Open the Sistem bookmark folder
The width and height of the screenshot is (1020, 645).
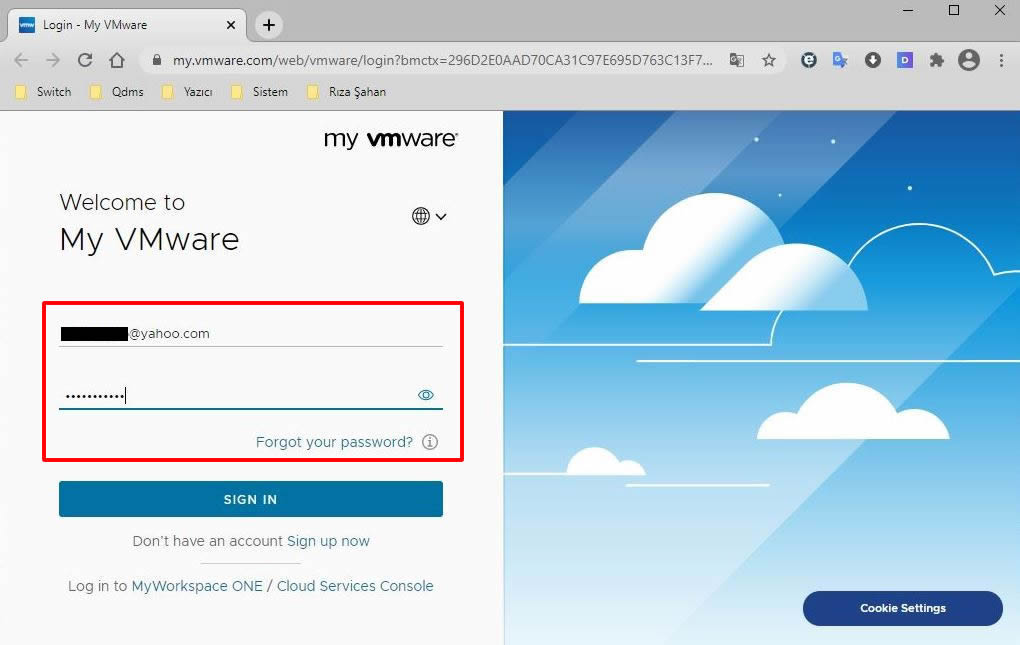coord(260,92)
